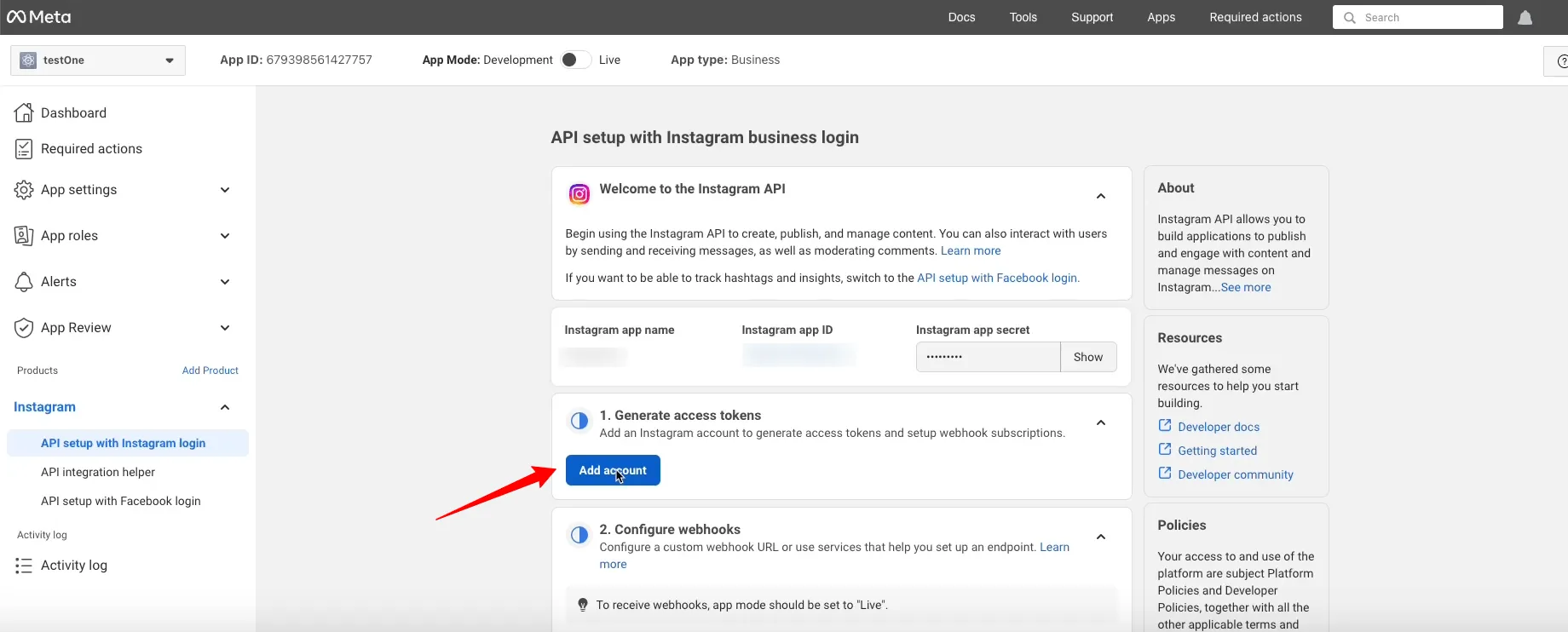Click the search magnifier icon
Image resolution: width=1568 pixels, height=632 pixels.
1350,18
